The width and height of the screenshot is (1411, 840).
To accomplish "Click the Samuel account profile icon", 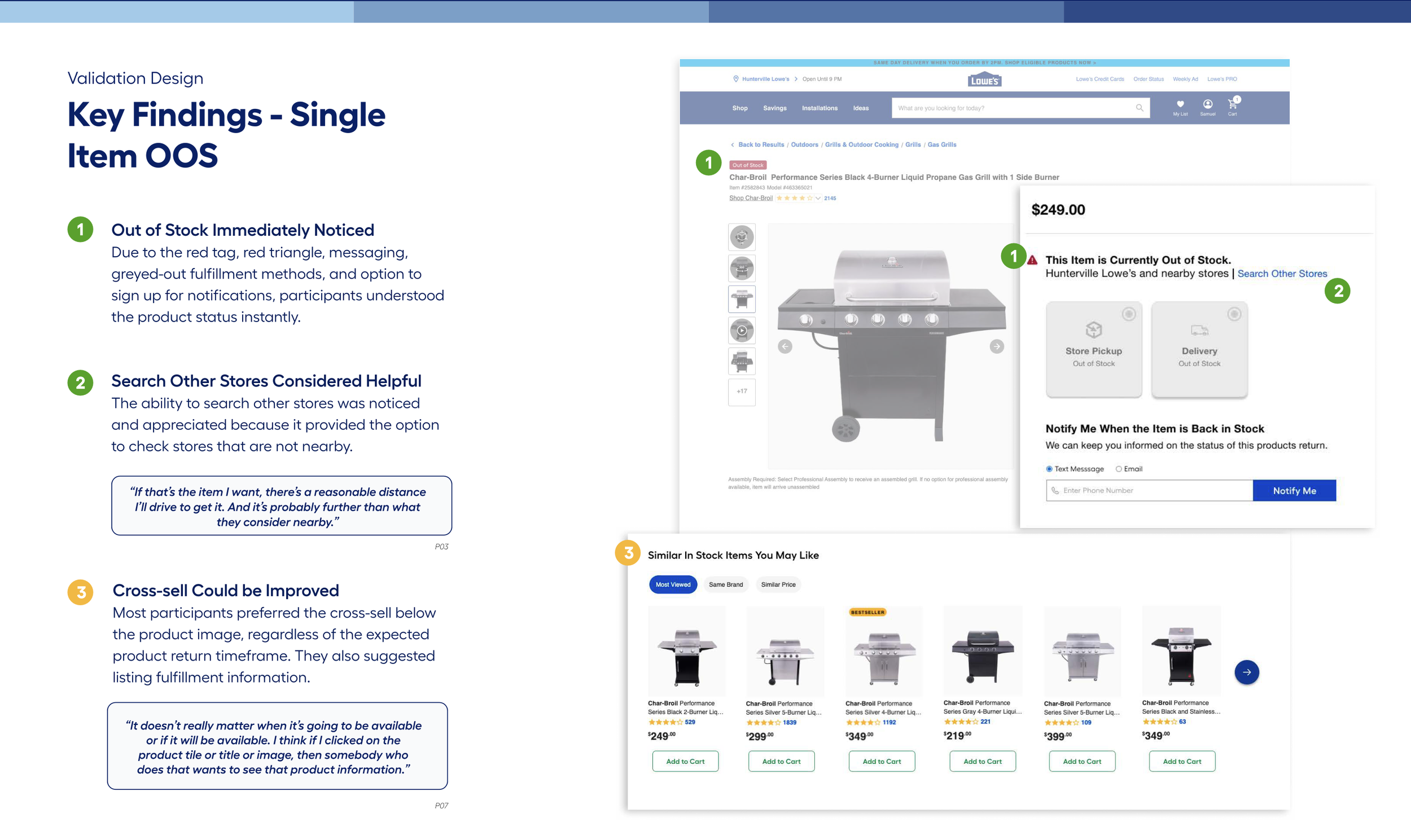I will 1207,104.
